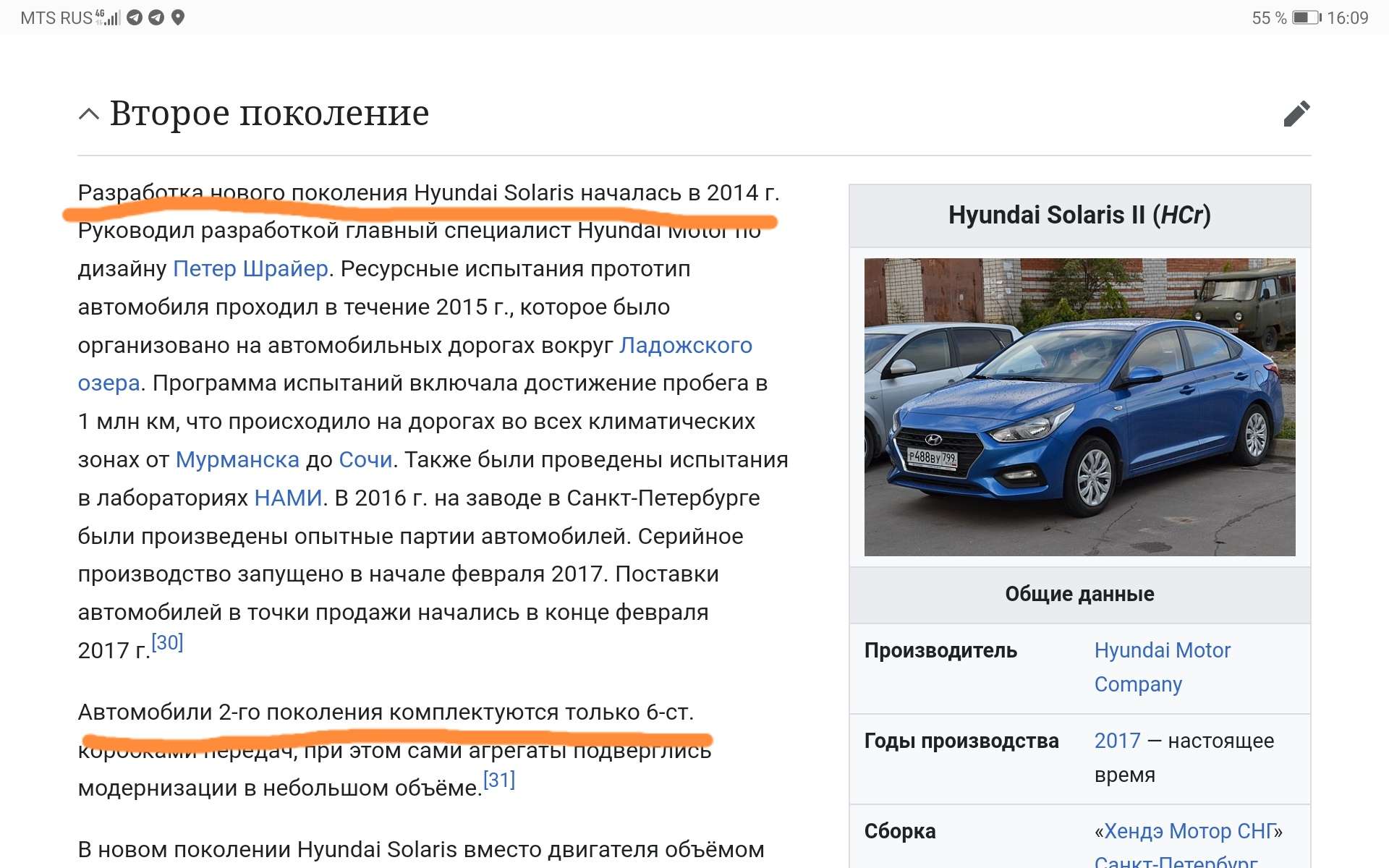The image size is (1389, 868).
Task: Follow the НАМИ link
Action: coord(288,498)
